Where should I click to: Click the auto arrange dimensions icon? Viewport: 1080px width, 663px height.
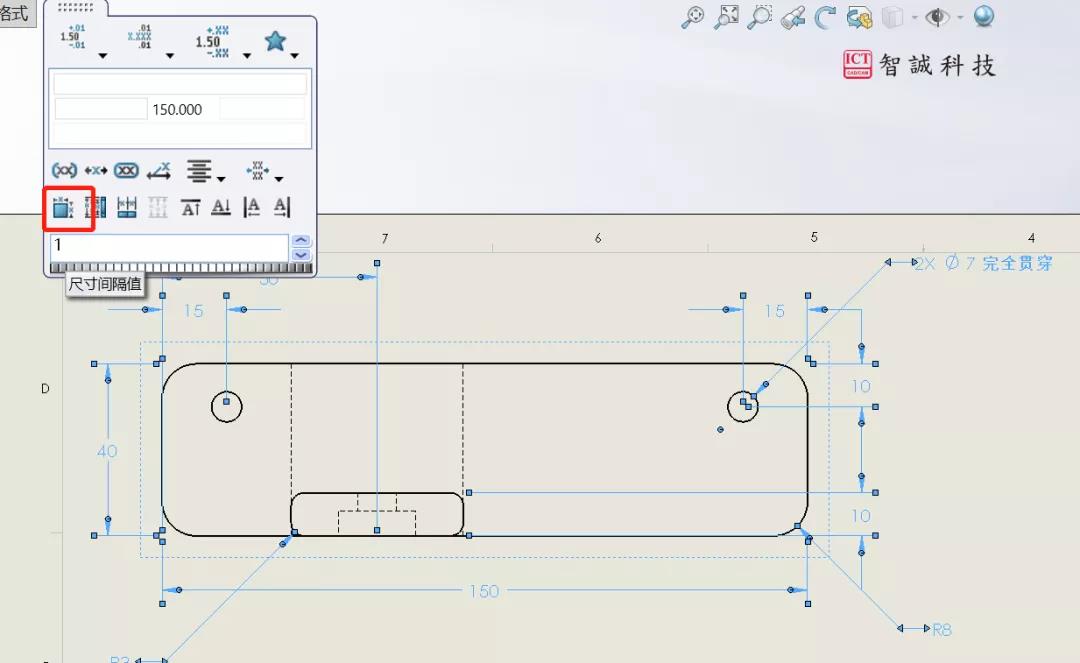(63, 207)
